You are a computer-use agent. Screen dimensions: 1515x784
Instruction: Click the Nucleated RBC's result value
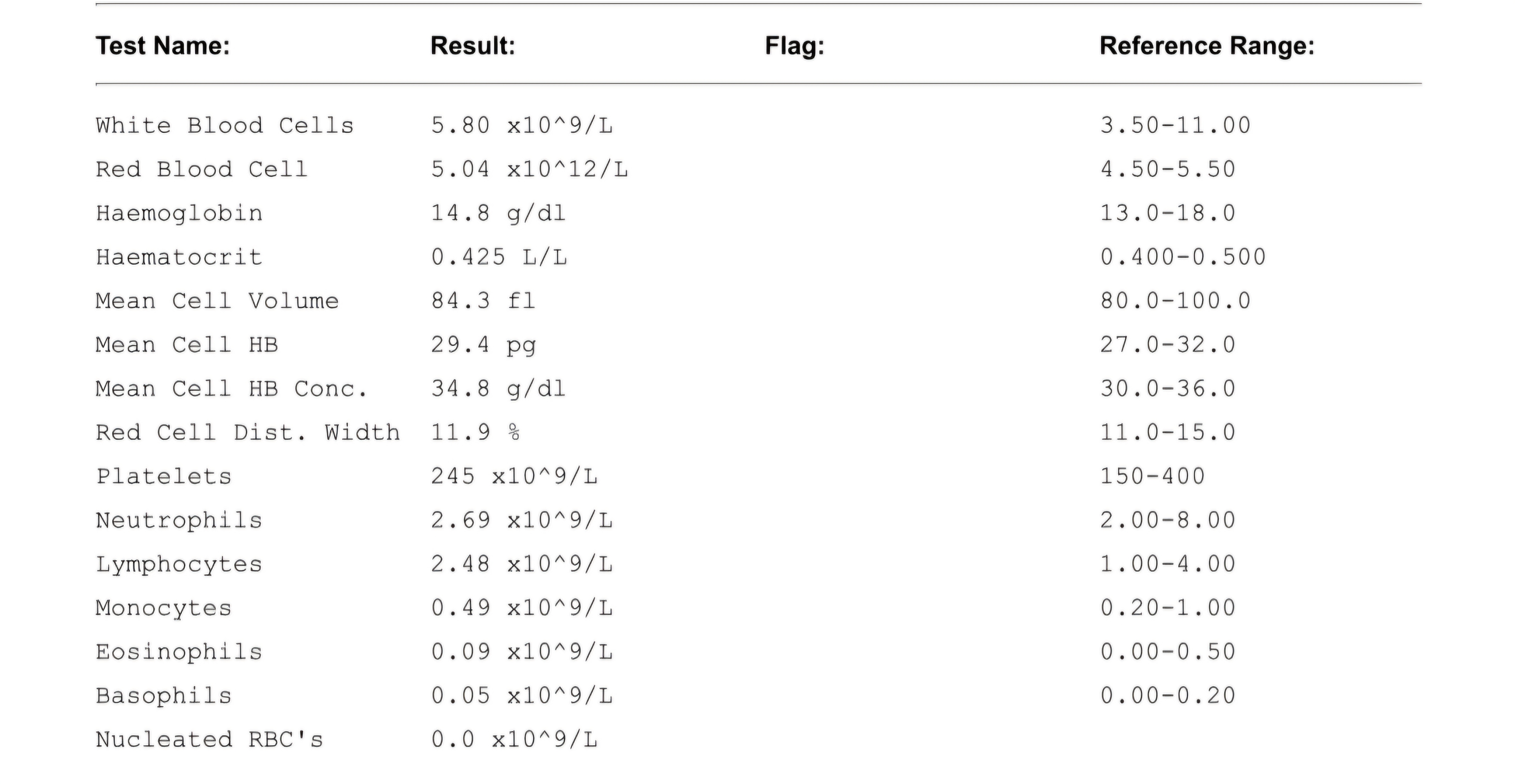pos(514,740)
